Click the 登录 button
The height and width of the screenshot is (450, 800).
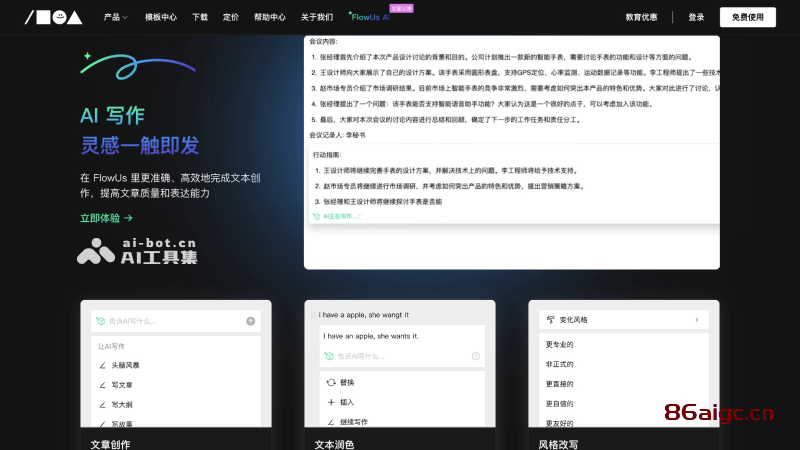point(696,17)
